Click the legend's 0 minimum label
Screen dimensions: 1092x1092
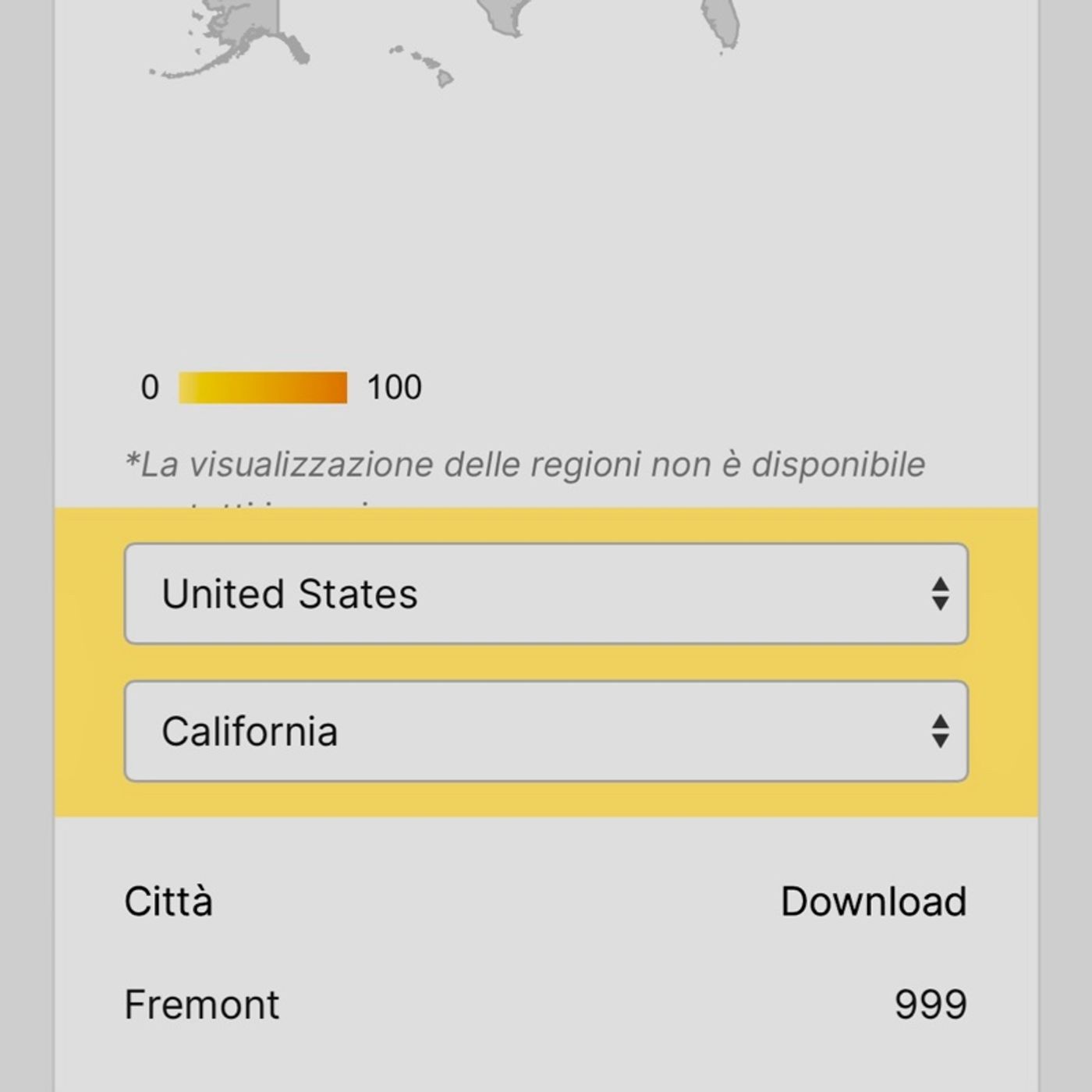click(150, 388)
